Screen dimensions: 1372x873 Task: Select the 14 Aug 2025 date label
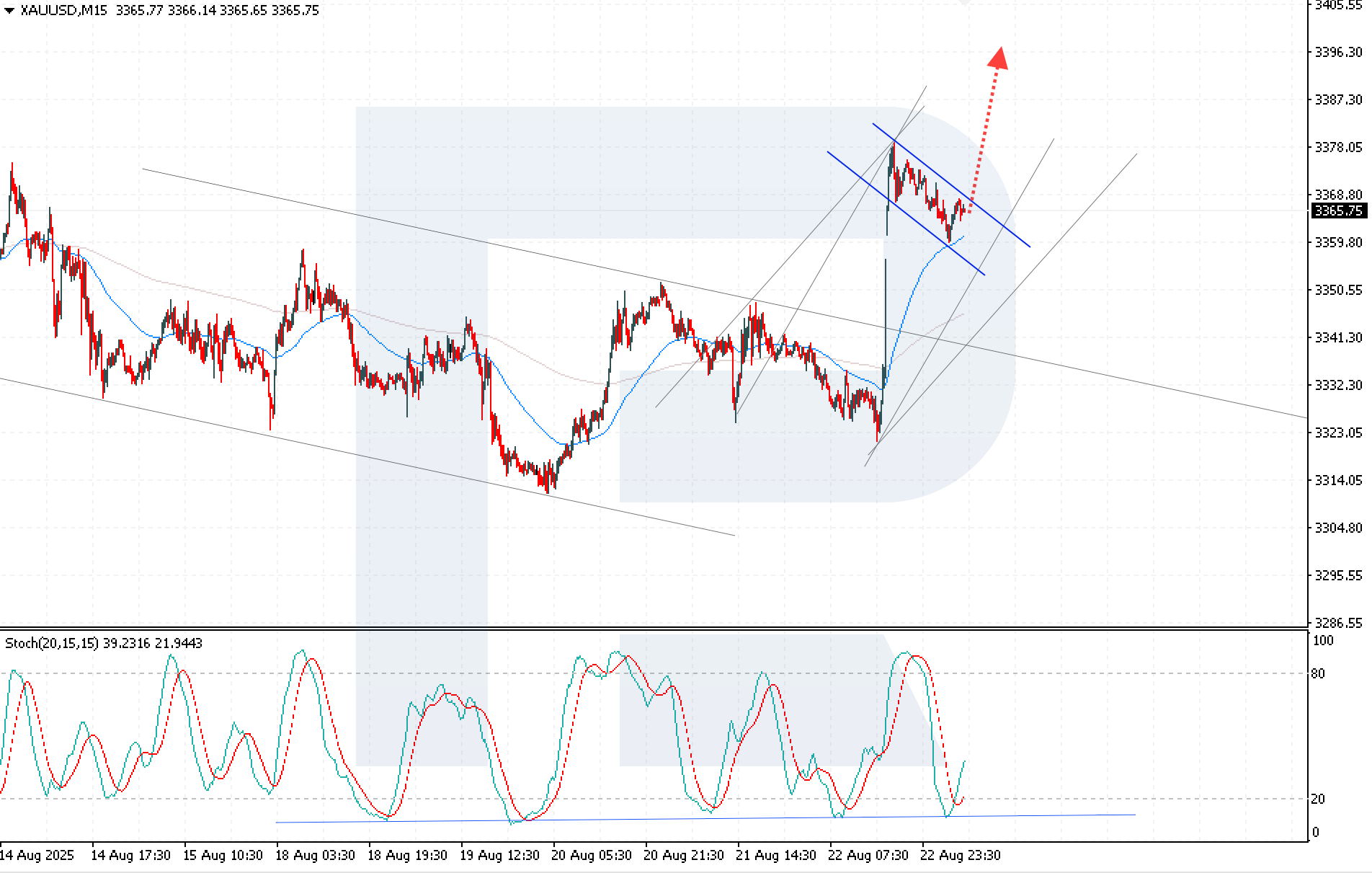(37, 855)
